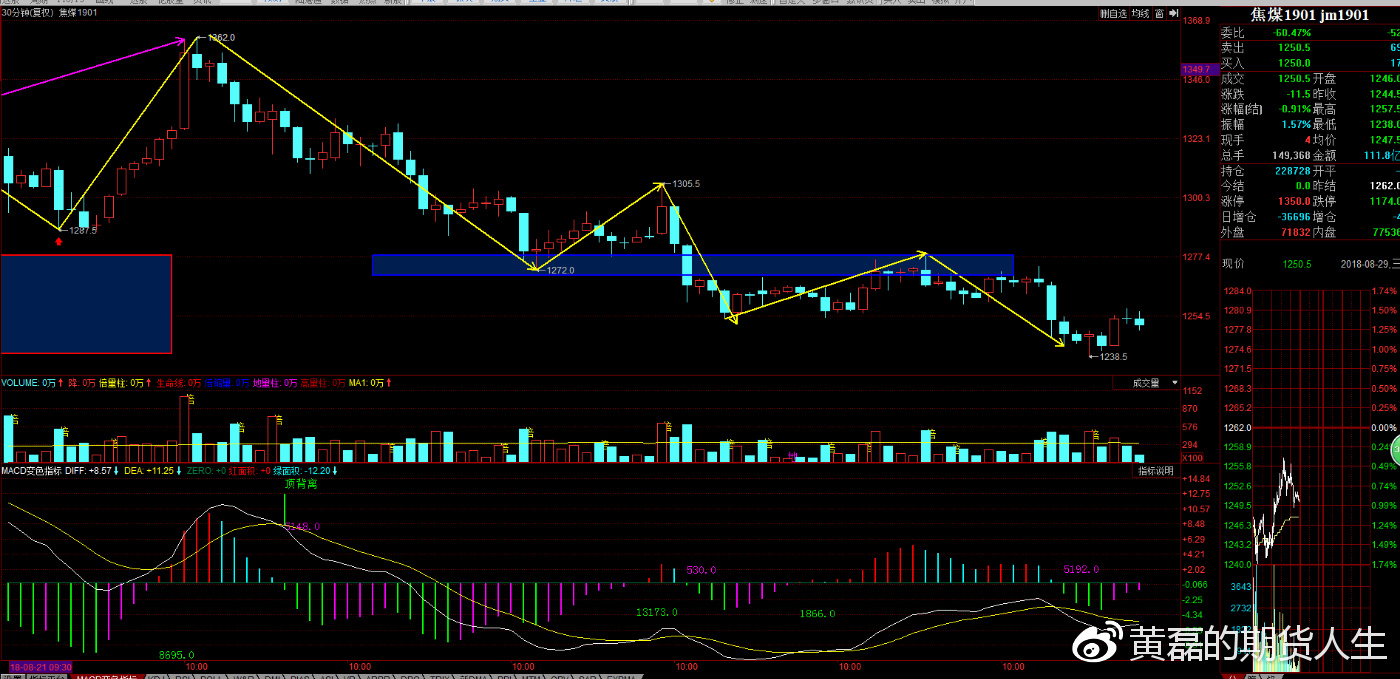Click the 5192.0 value in MACD panel
Image resolution: width=1400 pixels, height=679 pixels.
1081,569
